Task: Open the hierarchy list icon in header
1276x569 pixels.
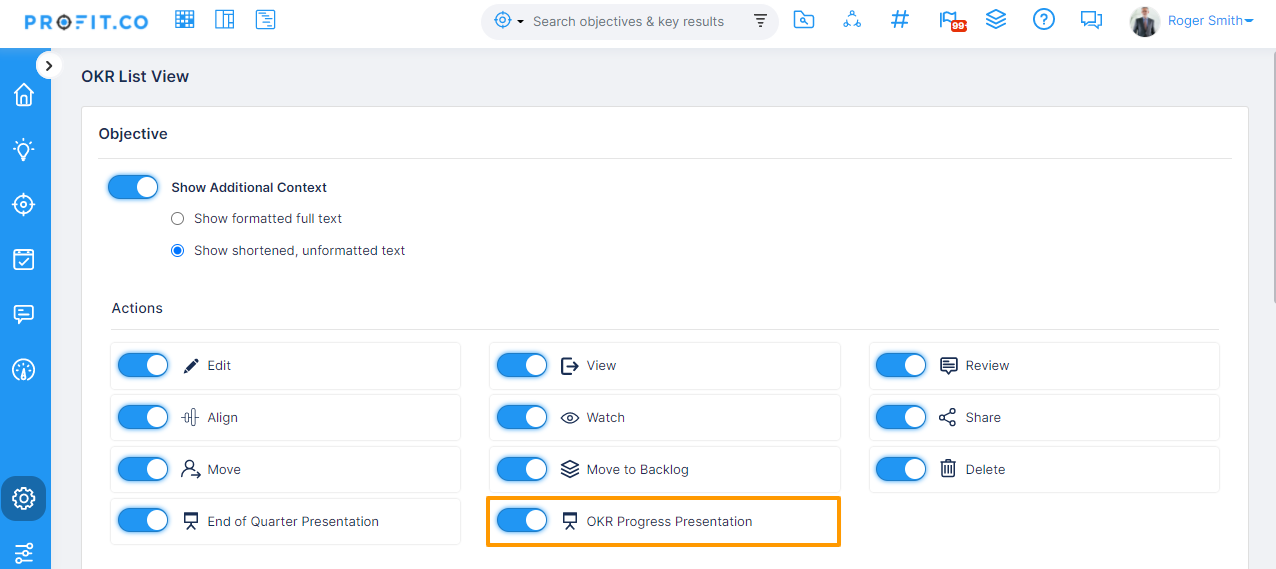Action: [265, 20]
